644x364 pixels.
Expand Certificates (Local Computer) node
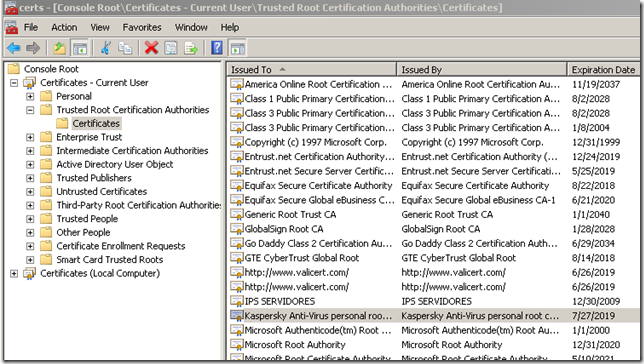pyautogui.click(x=14, y=273)
